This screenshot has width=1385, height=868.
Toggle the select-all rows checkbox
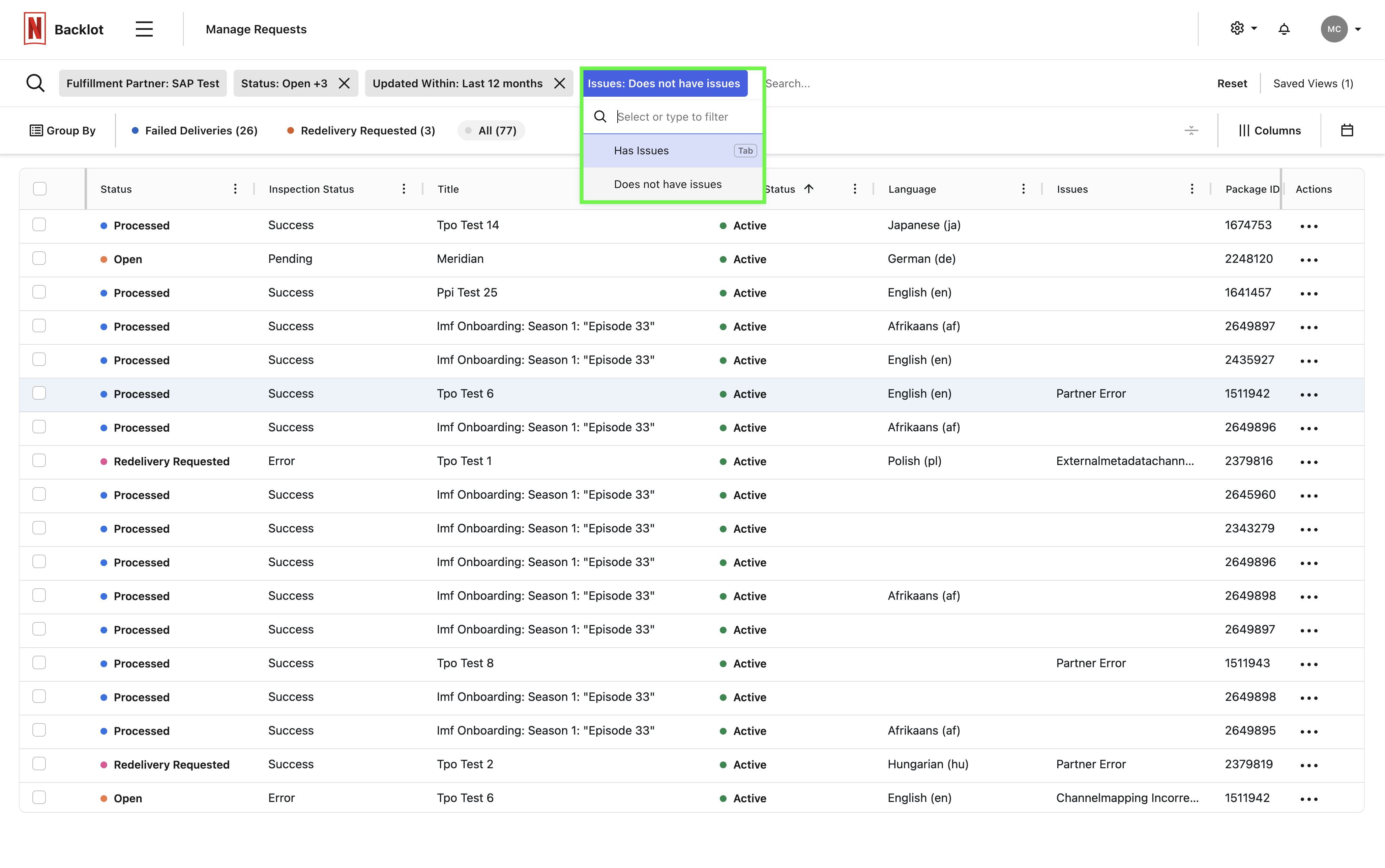tap(40, 189)
